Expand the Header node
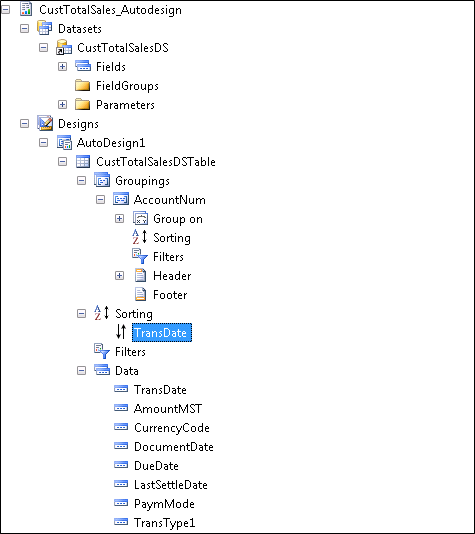Image resolution: width=475 pixels, height=534 pixels. pos(120,276)
